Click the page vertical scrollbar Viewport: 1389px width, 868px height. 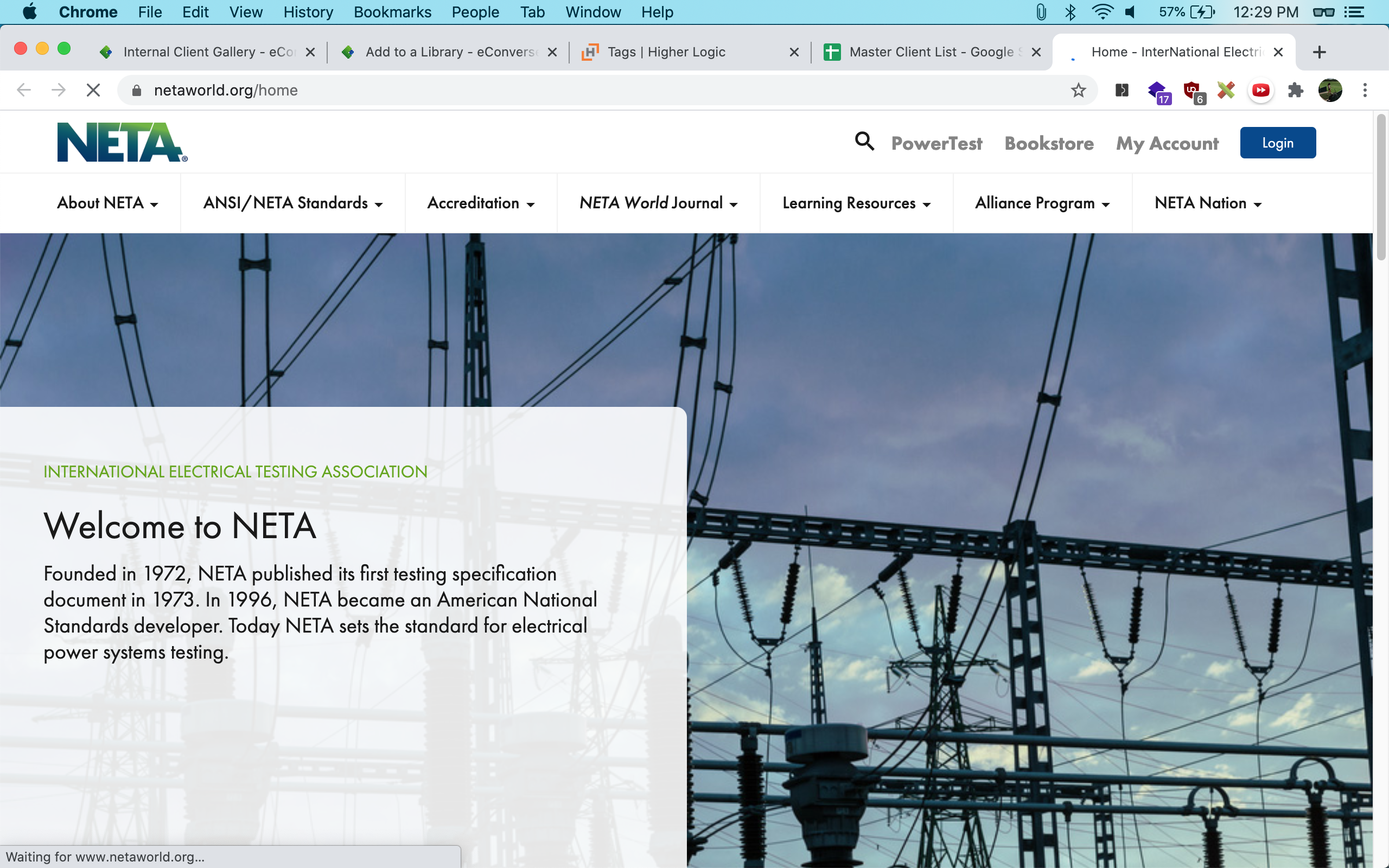click(1380, 187)
